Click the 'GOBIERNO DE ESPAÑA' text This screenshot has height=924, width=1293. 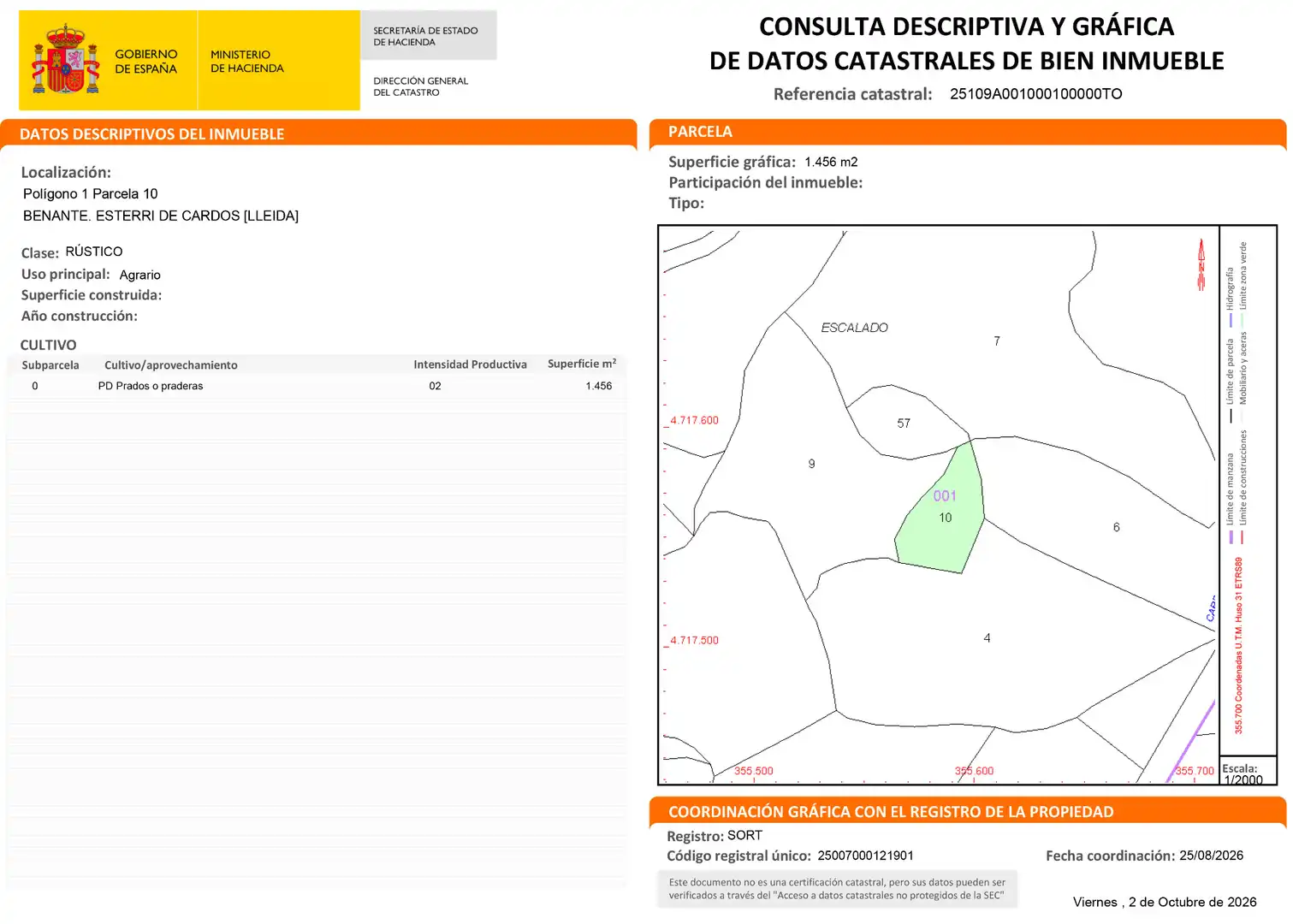point(146,62)
